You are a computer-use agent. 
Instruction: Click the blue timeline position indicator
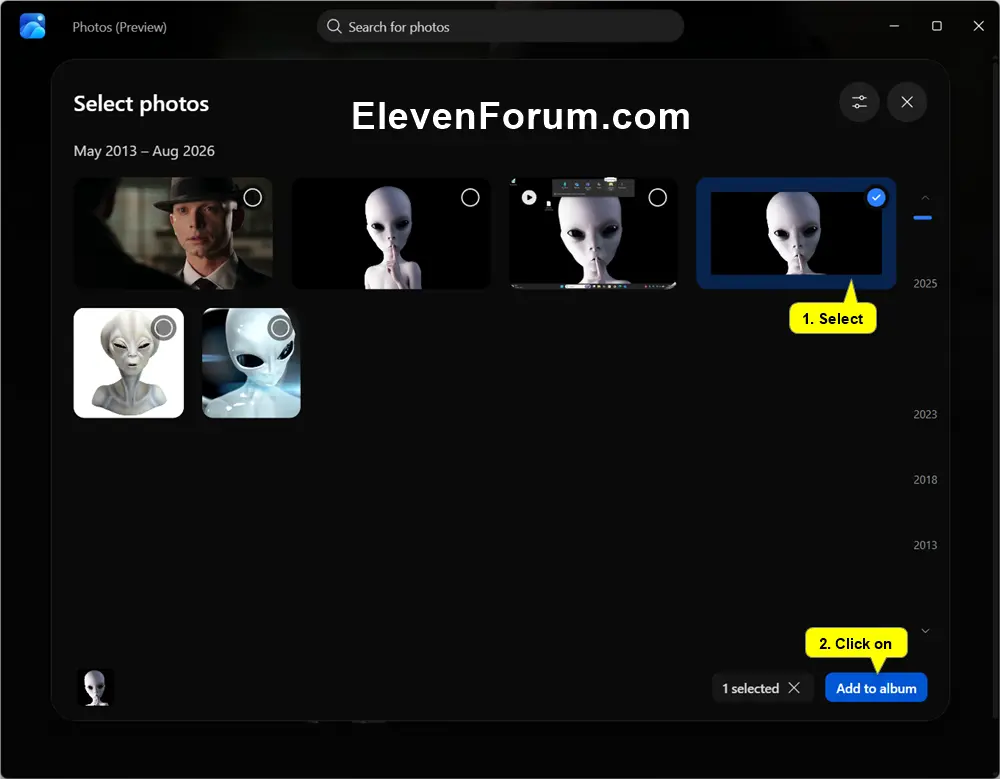tap(922, 218)
